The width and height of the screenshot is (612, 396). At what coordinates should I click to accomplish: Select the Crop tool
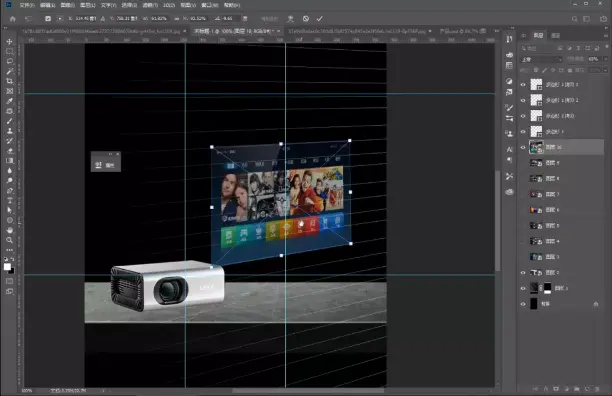click(9, 81)
